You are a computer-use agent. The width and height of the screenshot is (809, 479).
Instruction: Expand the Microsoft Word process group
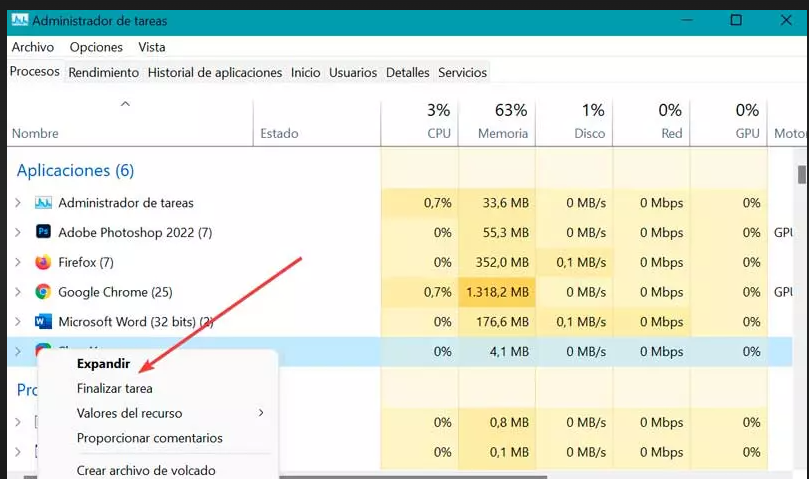[17, 322]
